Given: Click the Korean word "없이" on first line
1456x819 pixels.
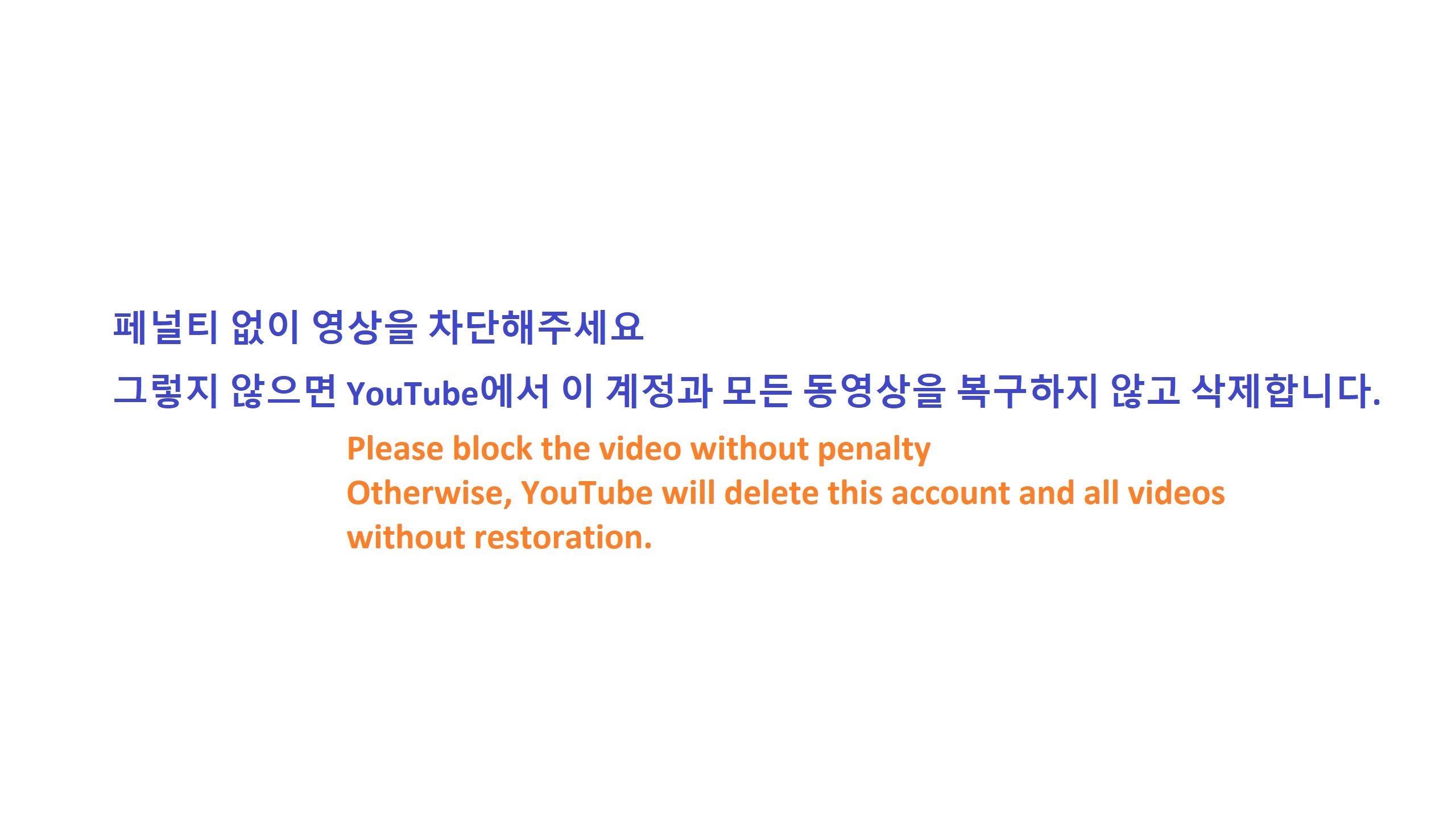Looking at the screenshot, I should click(x=265, y=328).
